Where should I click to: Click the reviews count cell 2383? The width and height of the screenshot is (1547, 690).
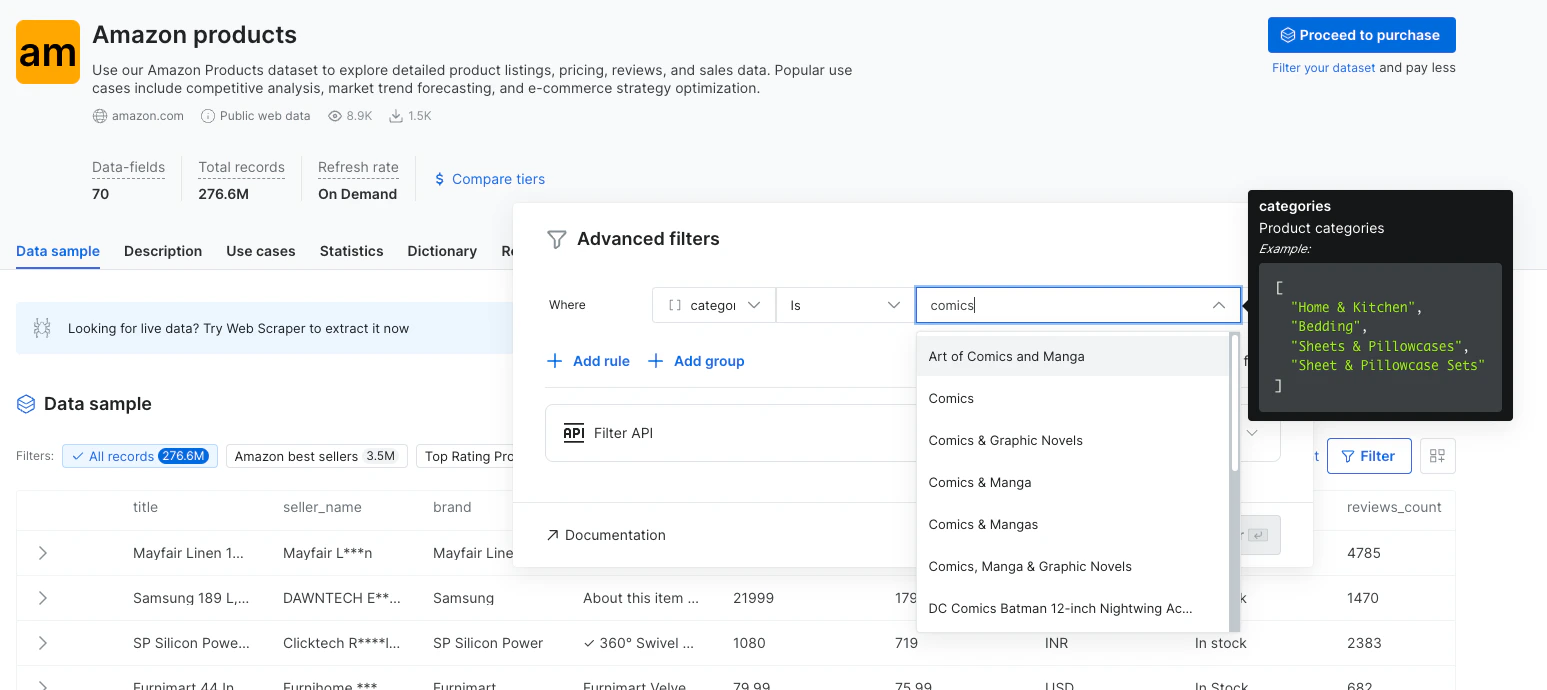(1364, 643)
